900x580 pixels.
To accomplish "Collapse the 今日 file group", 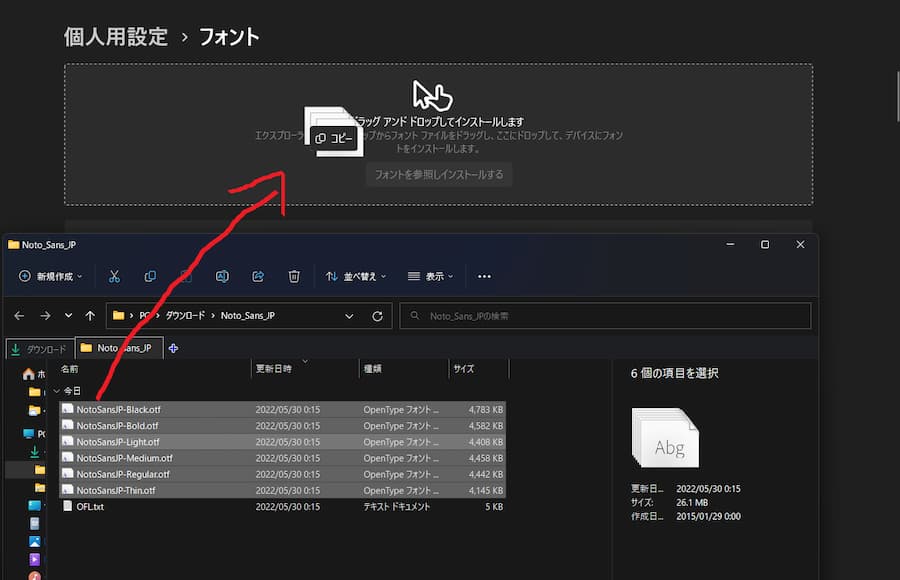I will coord(58,389).
